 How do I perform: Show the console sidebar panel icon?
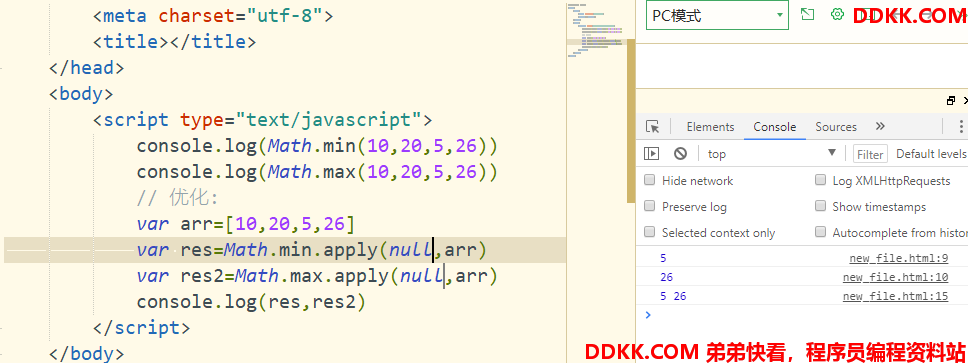click(x=651, y=154)
